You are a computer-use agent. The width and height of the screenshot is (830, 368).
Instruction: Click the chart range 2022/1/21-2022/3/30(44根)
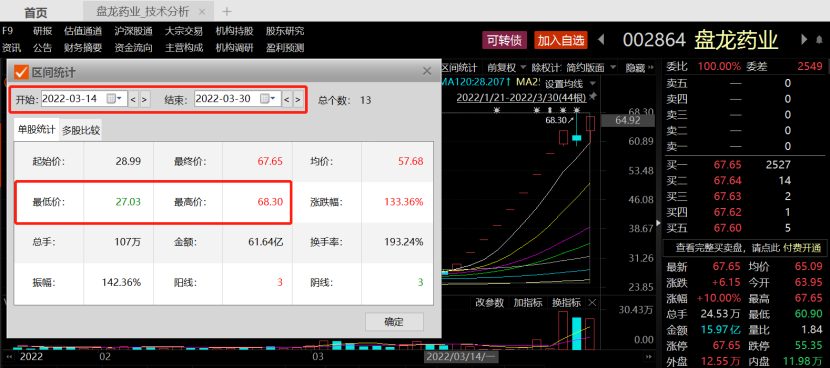521,97
